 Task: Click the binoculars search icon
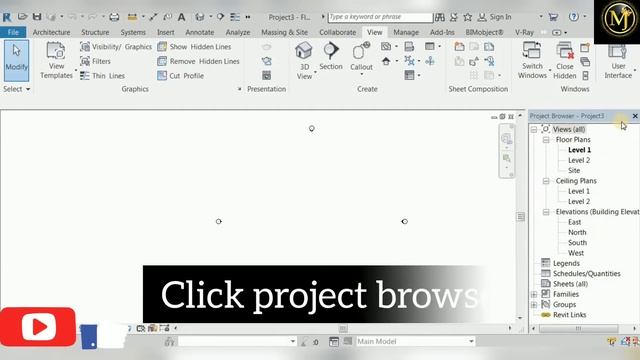(x=440, y=17)
